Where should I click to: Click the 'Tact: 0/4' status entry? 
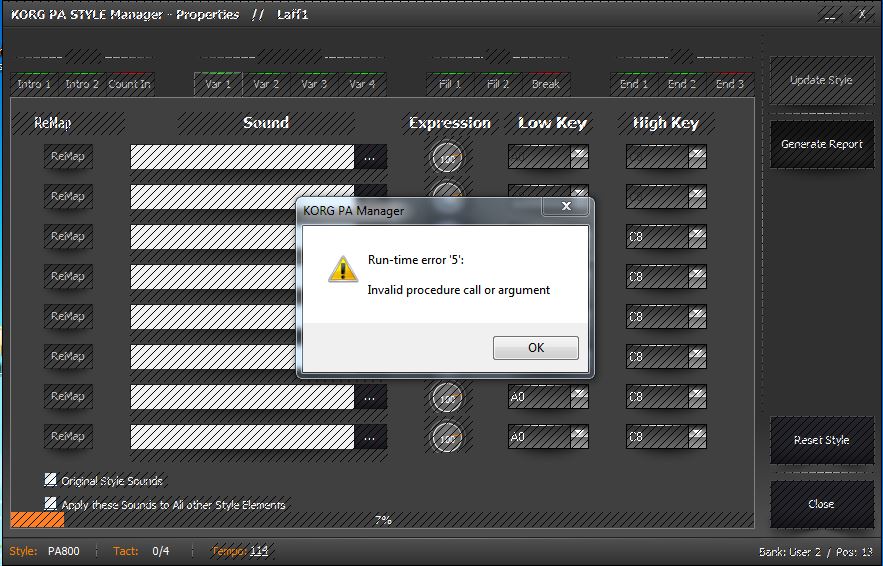click(141, 551)
